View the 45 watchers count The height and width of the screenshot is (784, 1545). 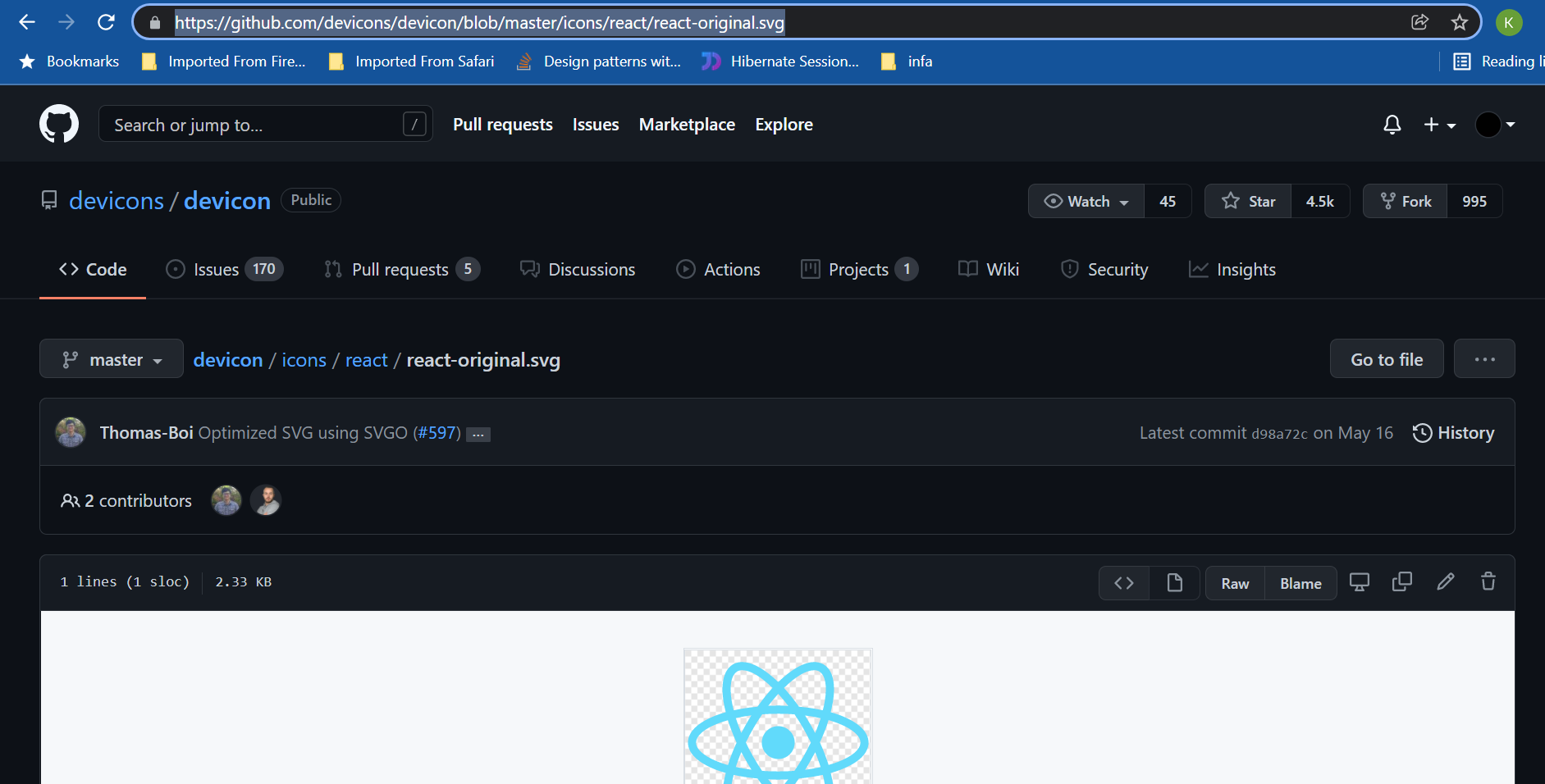tap(1168, 202)
